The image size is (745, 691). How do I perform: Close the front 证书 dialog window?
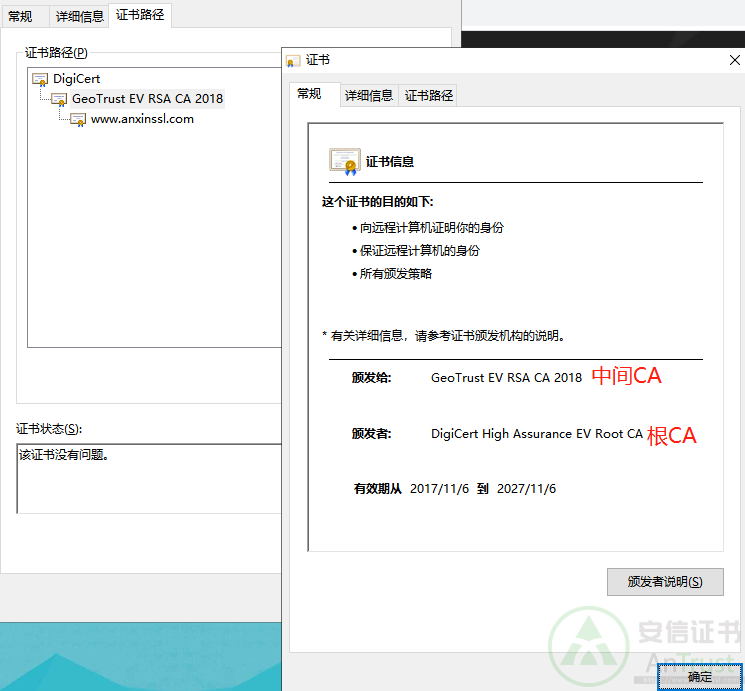click(735, 61)
